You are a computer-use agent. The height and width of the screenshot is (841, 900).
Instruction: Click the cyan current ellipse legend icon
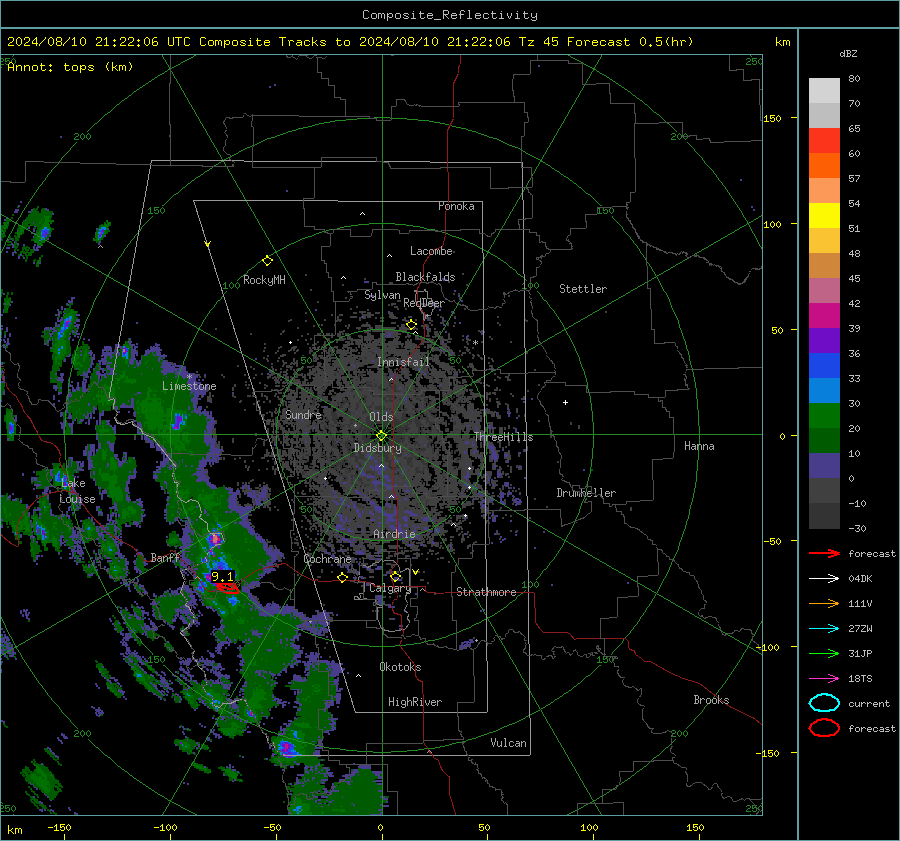[x=824, y=703]
